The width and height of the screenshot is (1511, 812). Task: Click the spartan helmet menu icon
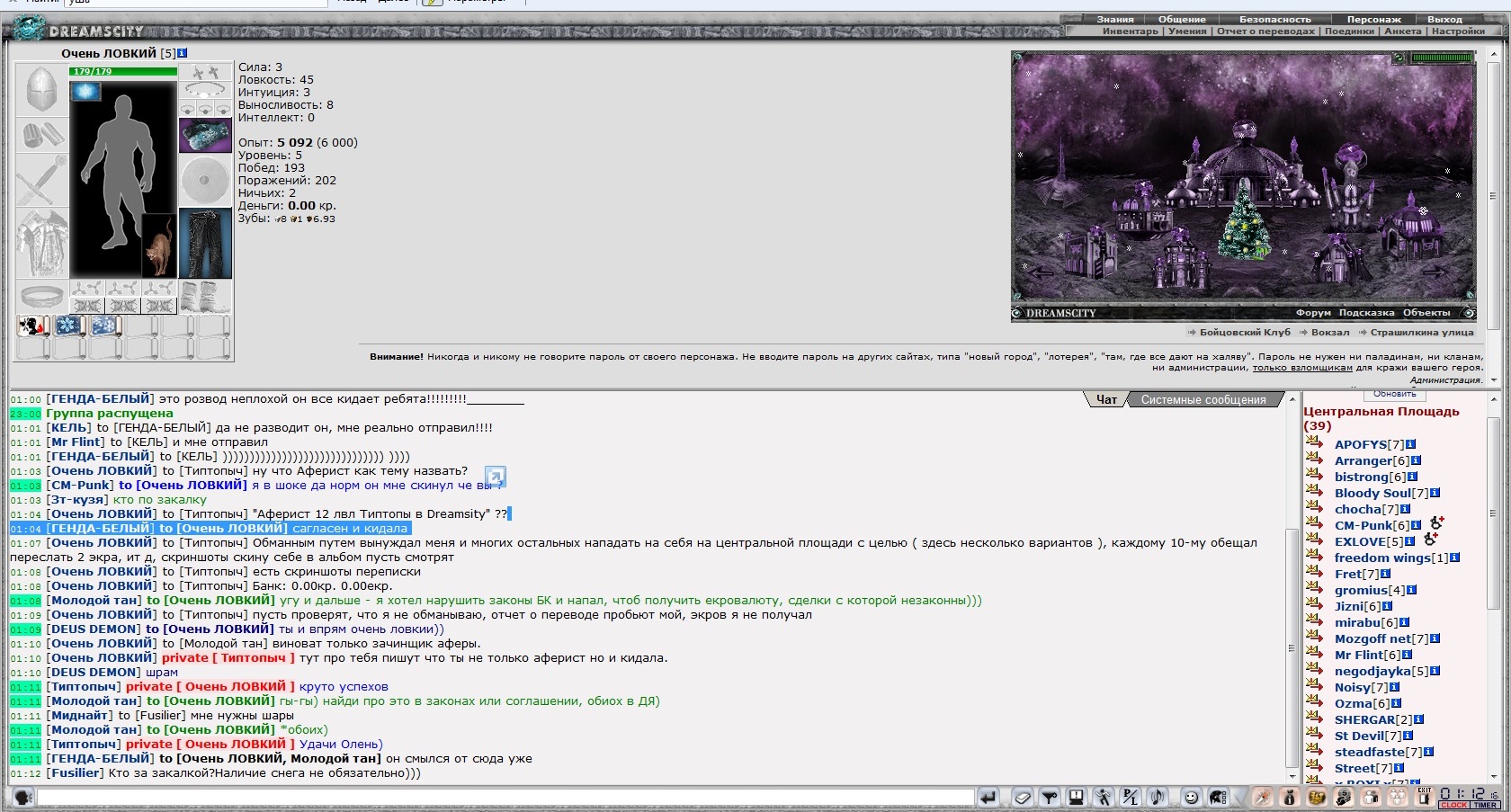pyautogui.click(x=1218, y=797)
